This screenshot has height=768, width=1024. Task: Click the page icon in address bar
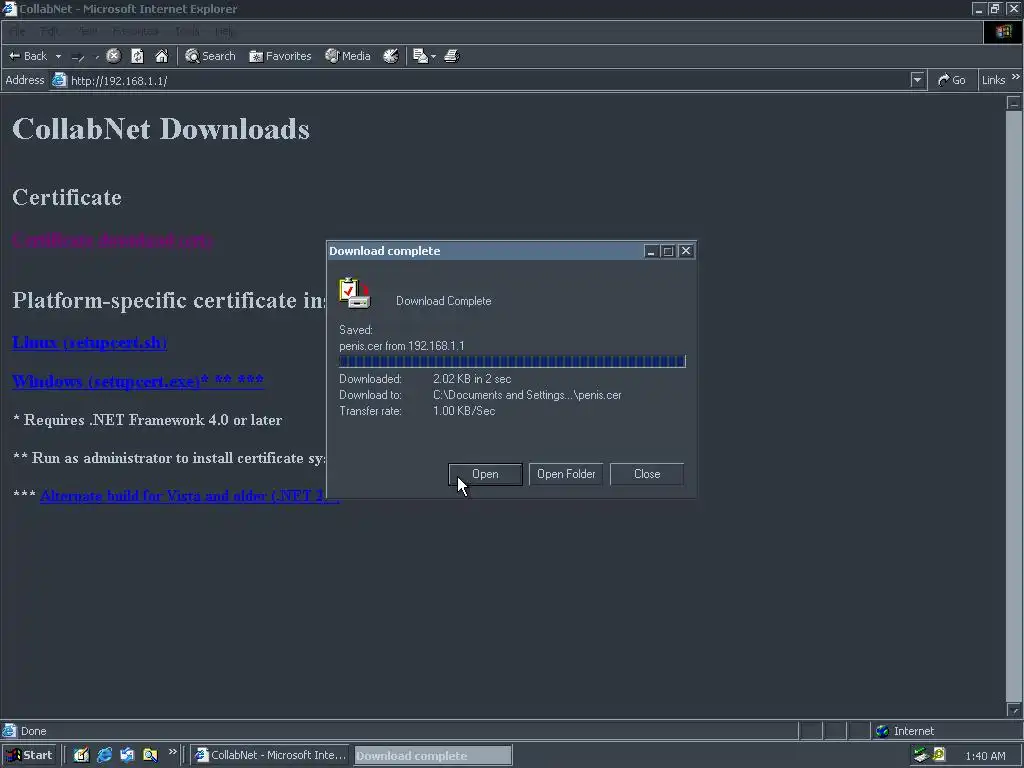tap(59, 80)
